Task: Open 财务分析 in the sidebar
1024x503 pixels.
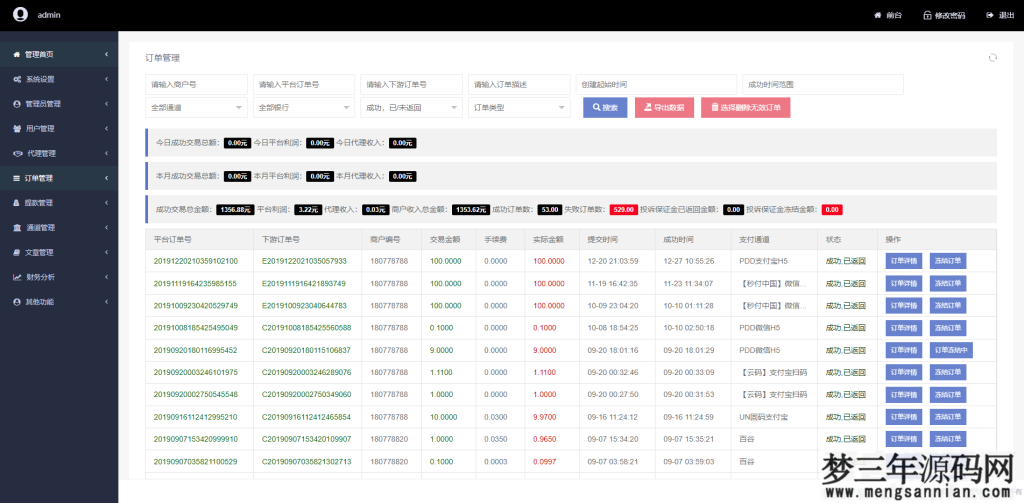Action: click(40, 276)
